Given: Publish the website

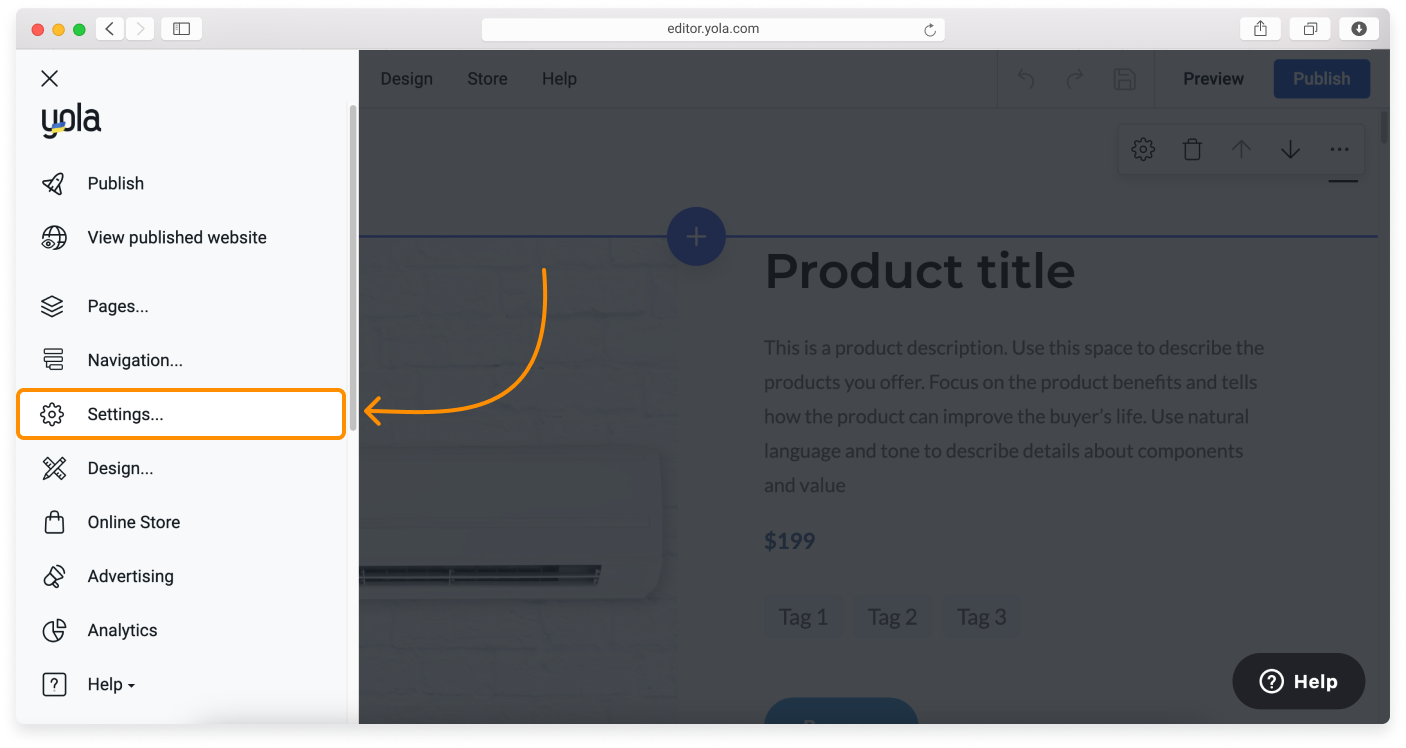Looking at the screenshot, I should click(1321, 78).
